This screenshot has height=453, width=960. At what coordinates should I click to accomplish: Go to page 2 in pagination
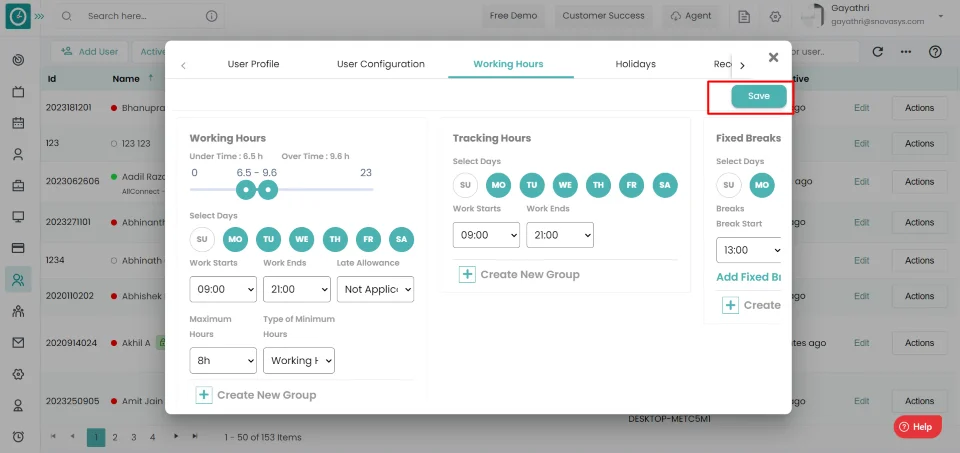(x=114, y=437)
